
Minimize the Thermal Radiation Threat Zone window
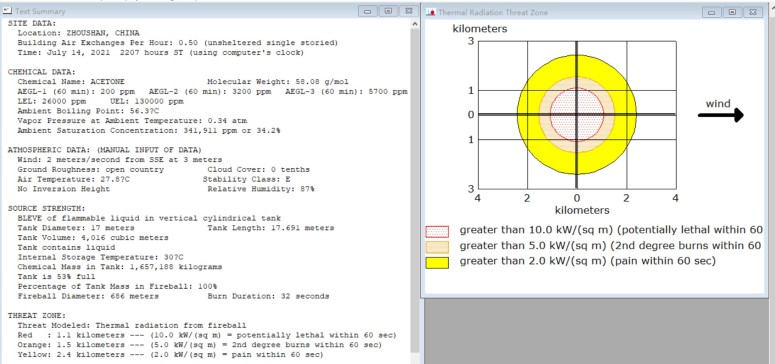(711, 12)
